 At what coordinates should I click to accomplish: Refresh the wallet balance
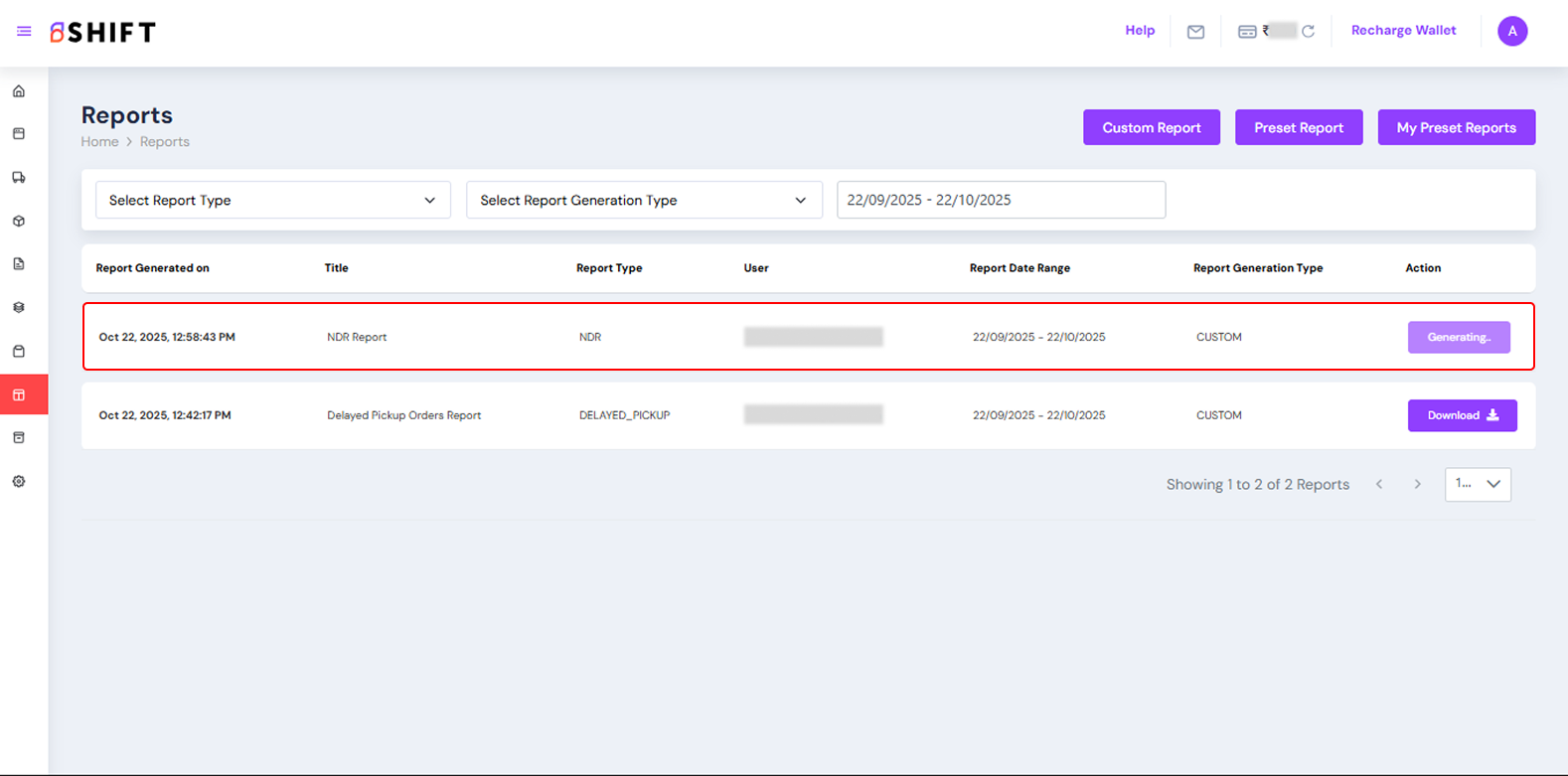(x=1308, y=32)
